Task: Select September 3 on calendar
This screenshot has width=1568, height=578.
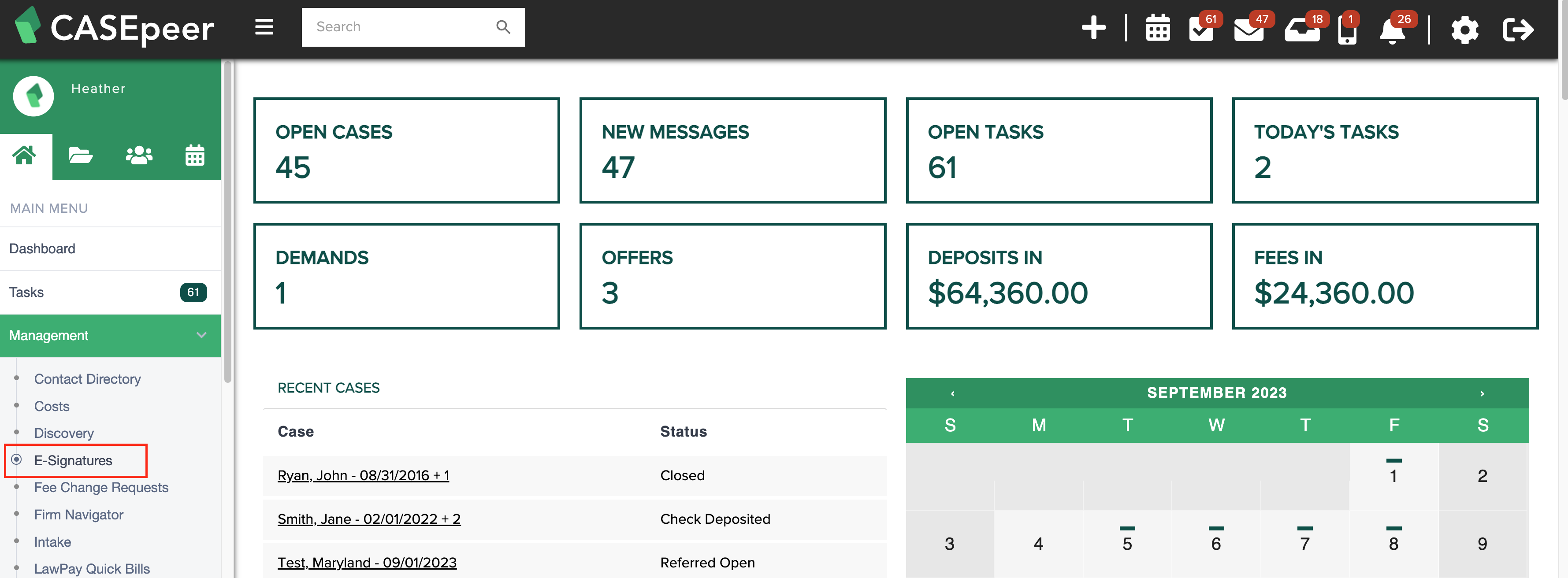Action: (950, 543)
